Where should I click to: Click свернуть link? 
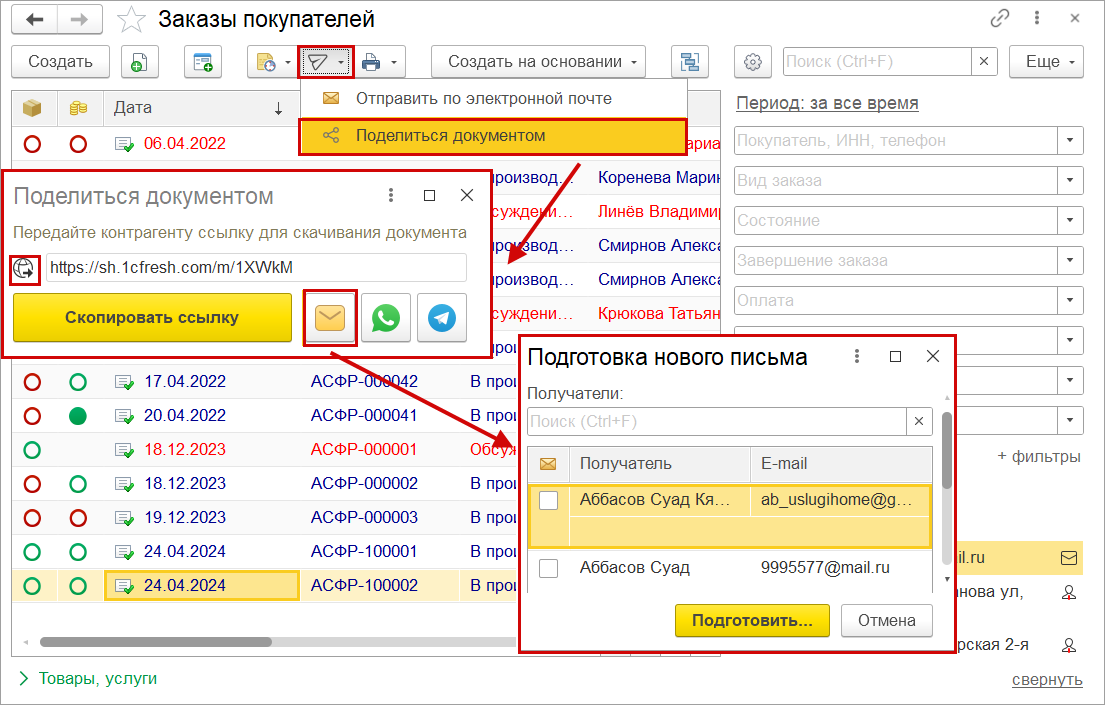pos(1047,680)
